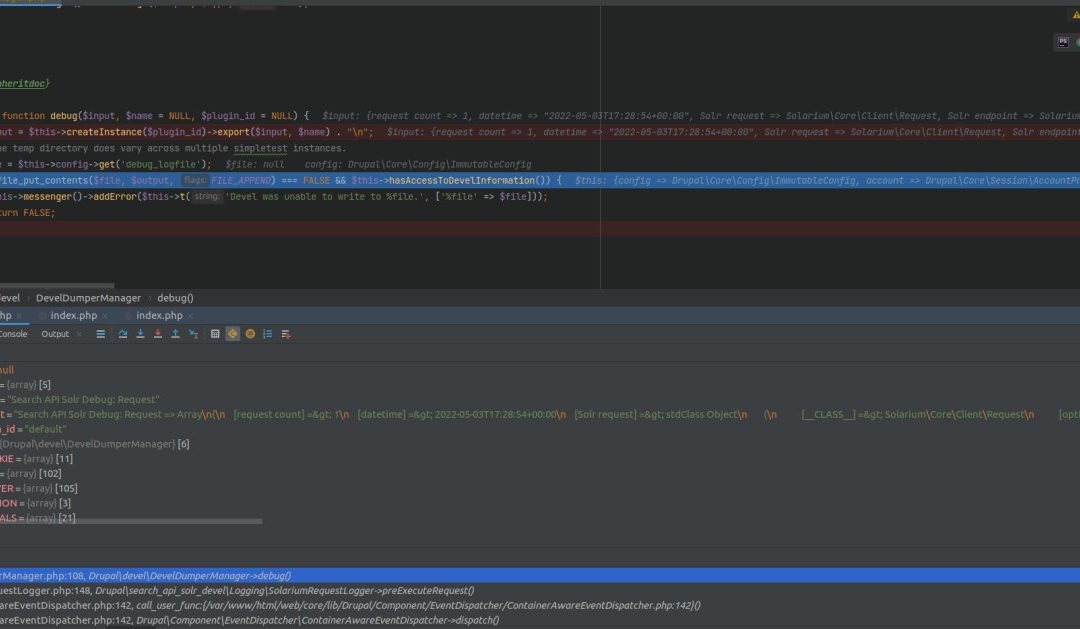Switch to the Output tab
Screen dimensions: 1080x629
(x=56, y=333)
